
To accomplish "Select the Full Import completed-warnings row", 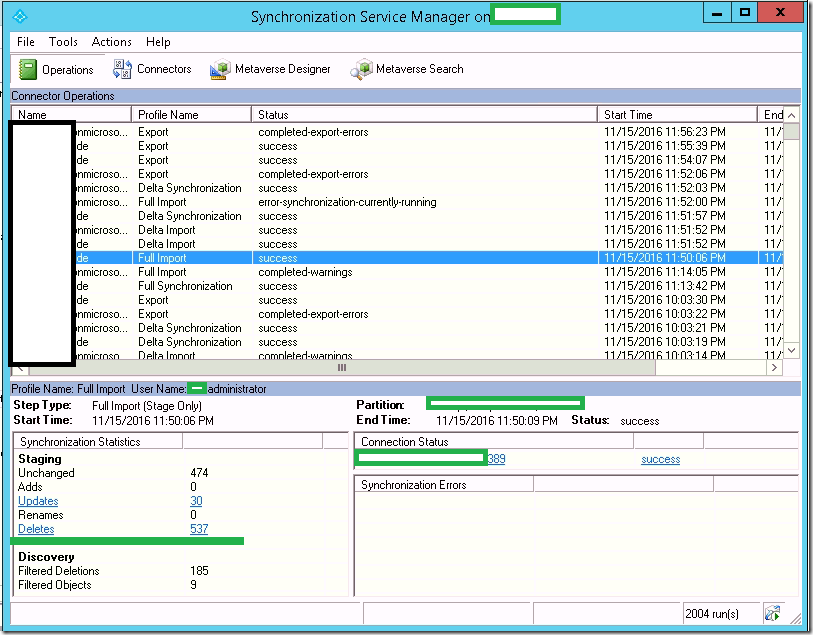I will click(x=397, y=272).
